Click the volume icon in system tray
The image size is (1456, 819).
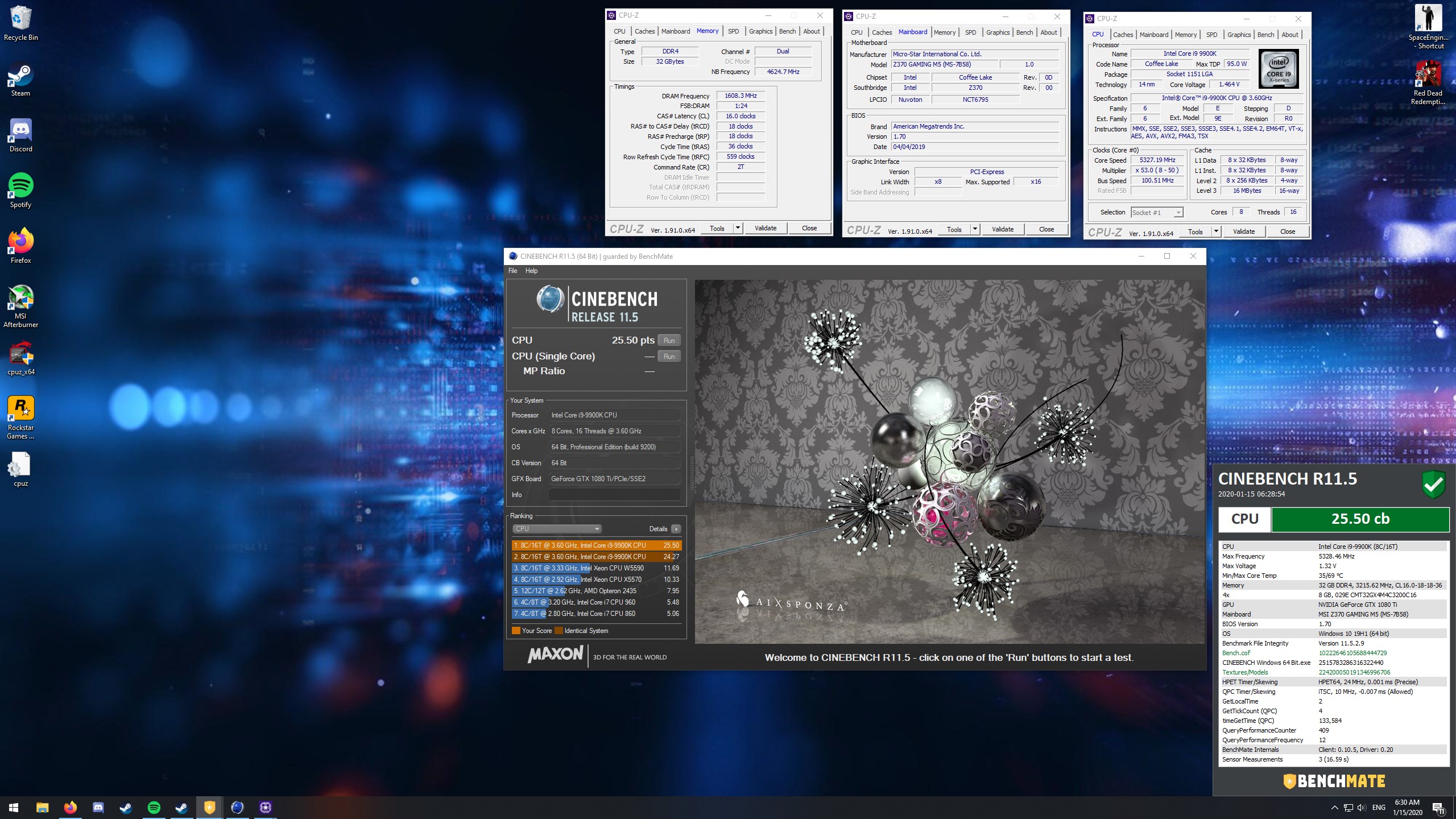click(1361, 808)
